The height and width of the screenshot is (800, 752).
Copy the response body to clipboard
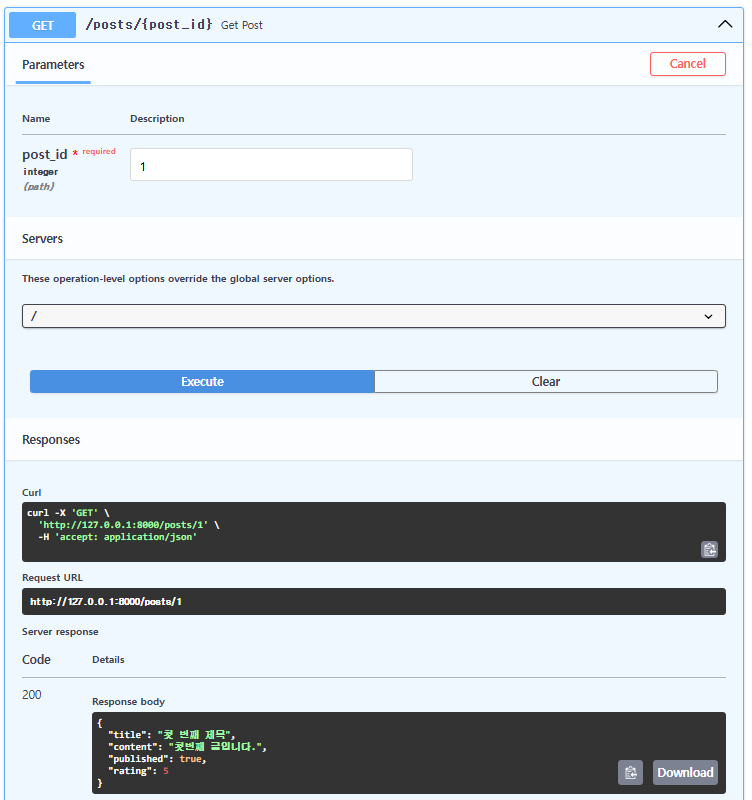[630, 772]
